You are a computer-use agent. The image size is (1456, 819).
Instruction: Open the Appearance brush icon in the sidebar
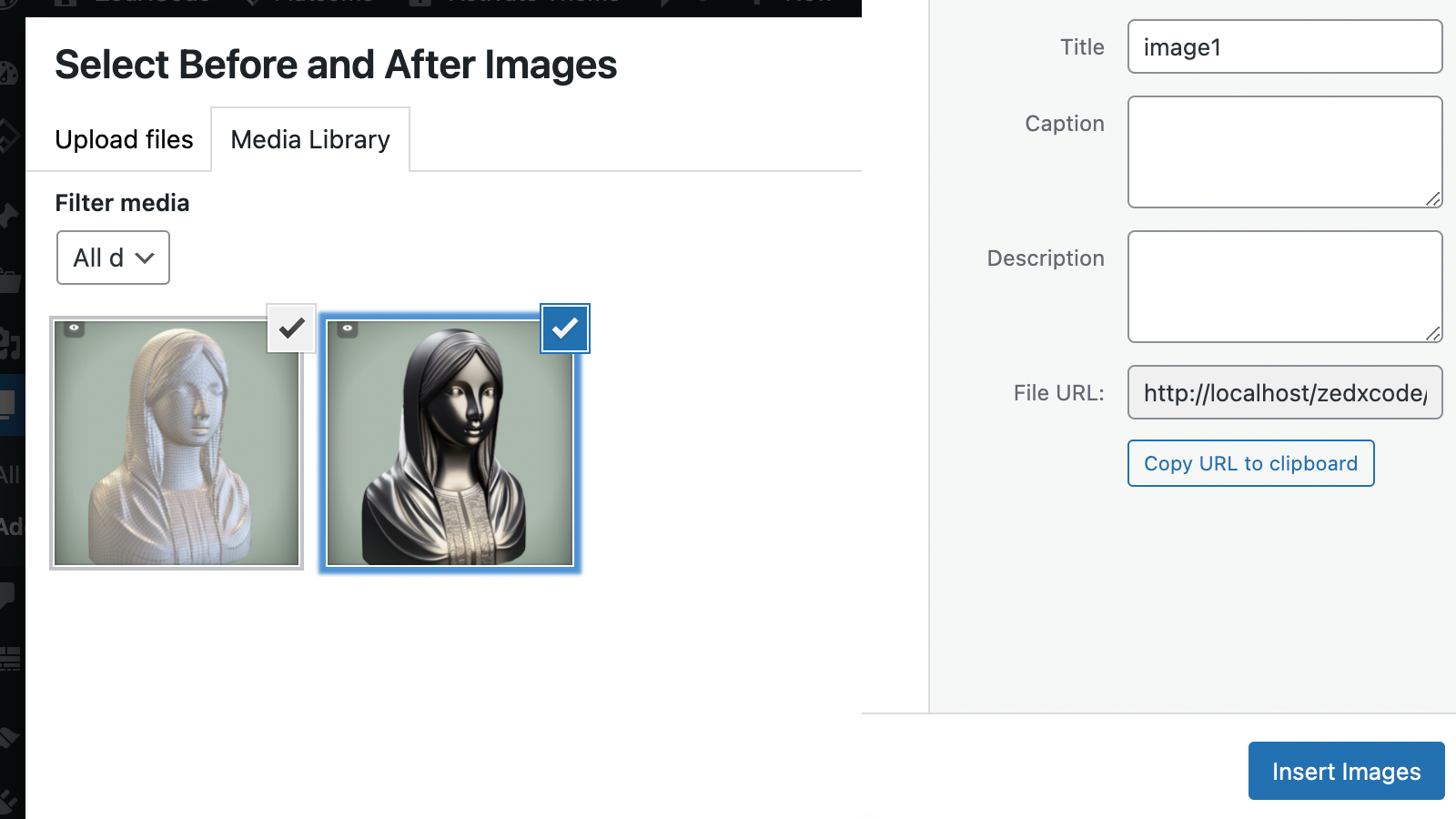click(x=8, y=737)
